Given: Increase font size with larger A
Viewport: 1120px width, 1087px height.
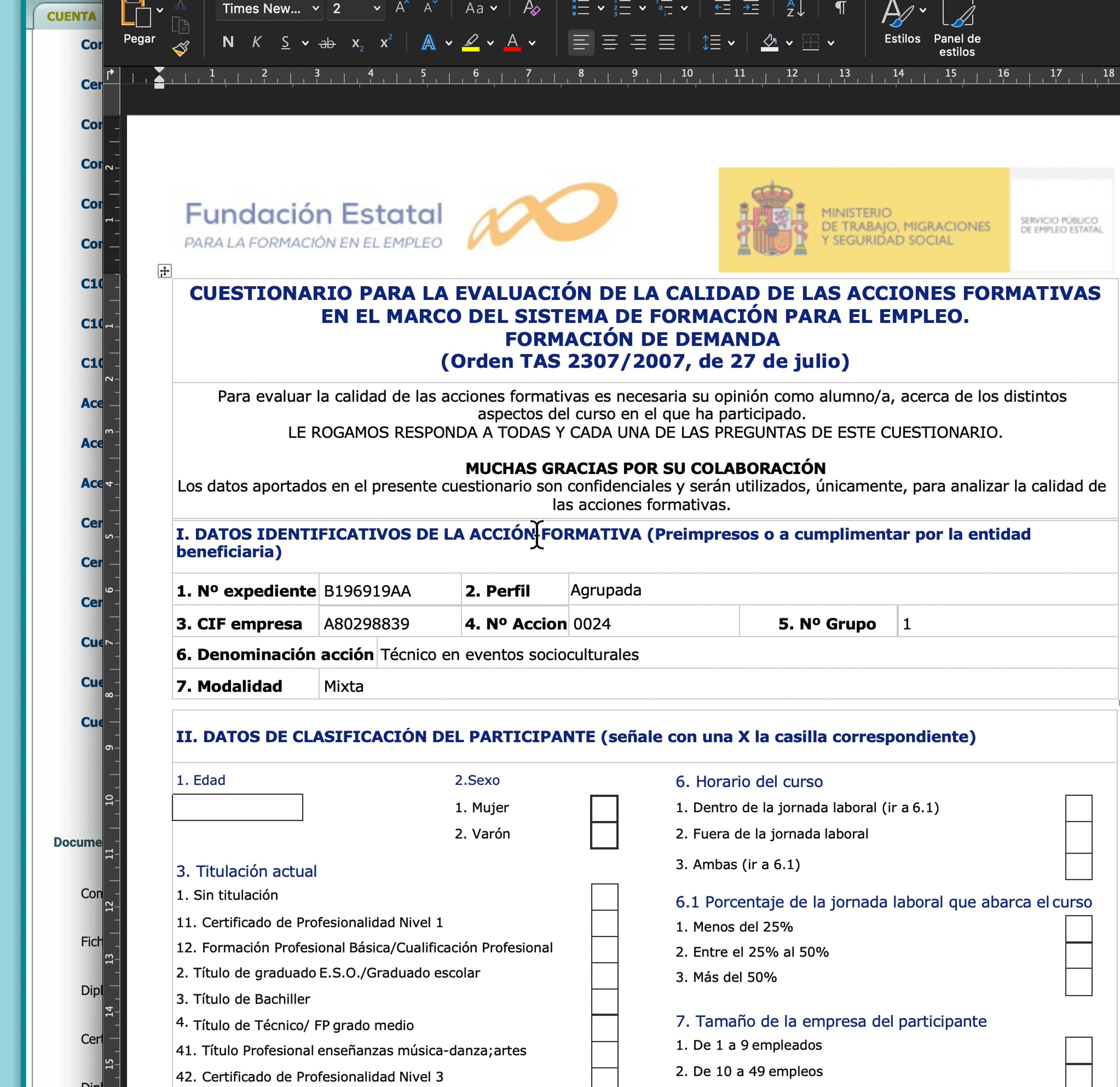Looking at the screenshot, I should point(402,7).
